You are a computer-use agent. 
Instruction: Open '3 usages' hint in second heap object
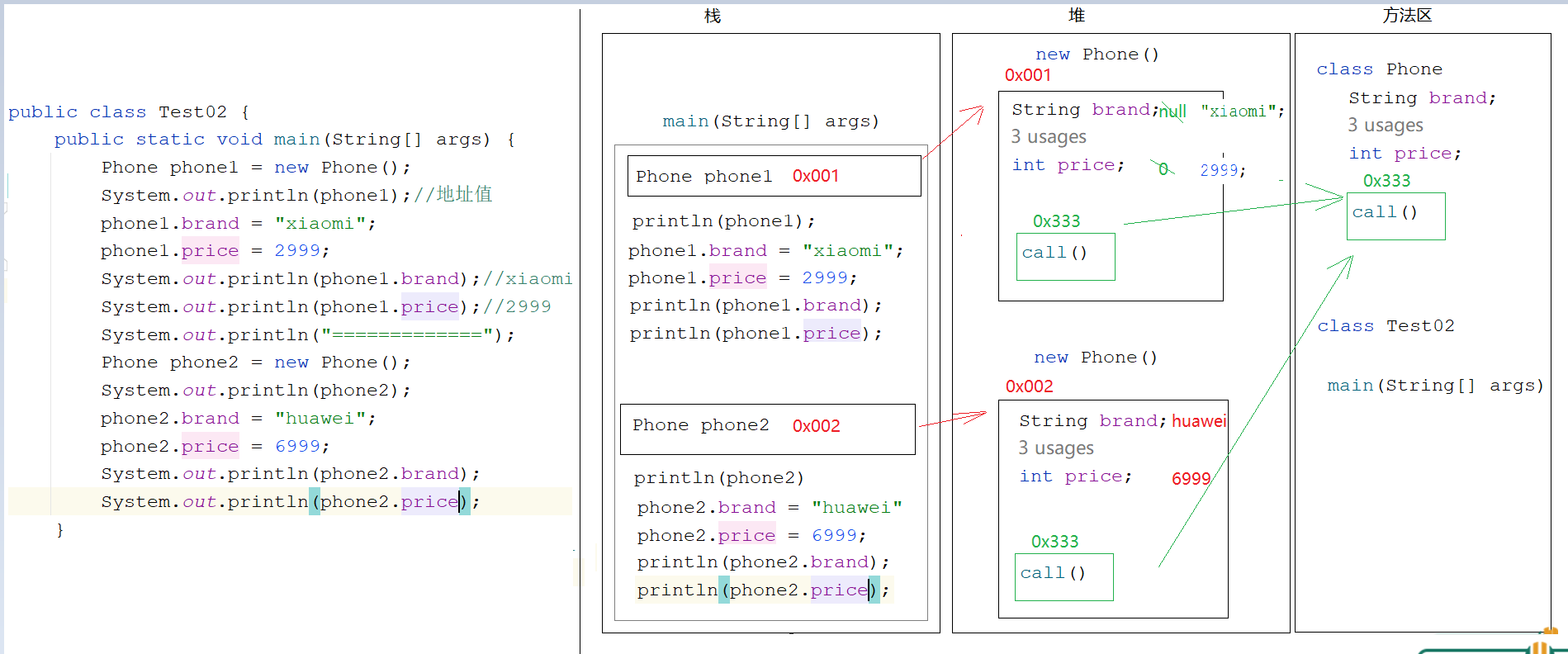[x=1055, y=448]
